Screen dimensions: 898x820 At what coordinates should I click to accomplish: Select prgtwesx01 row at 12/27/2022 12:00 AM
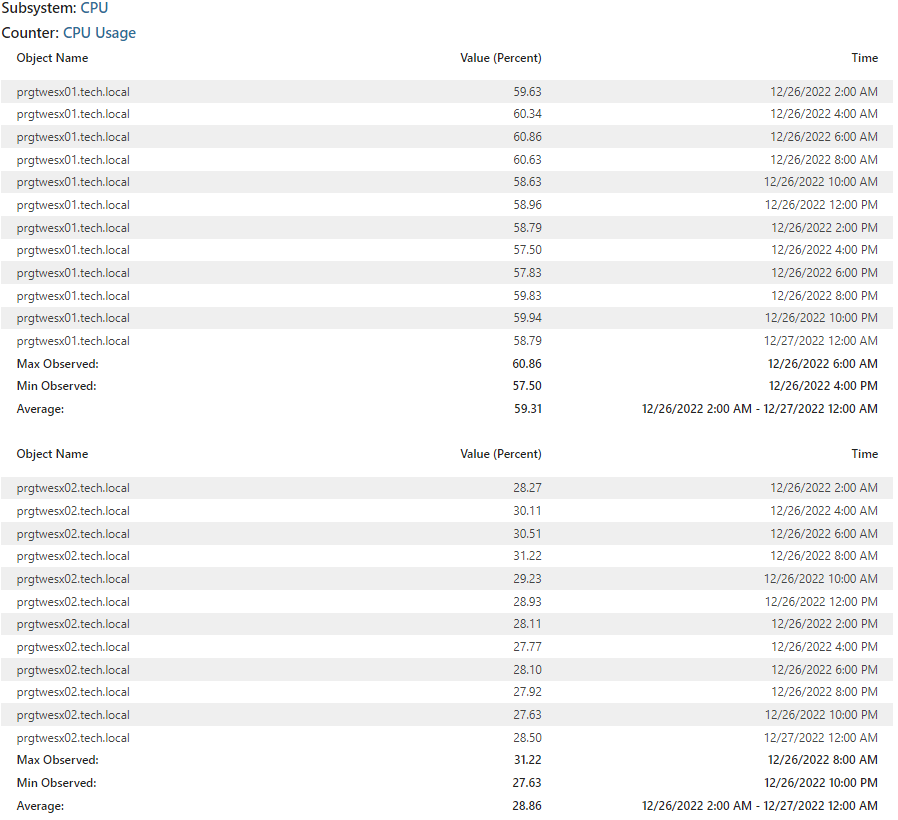tap(447, 341)
